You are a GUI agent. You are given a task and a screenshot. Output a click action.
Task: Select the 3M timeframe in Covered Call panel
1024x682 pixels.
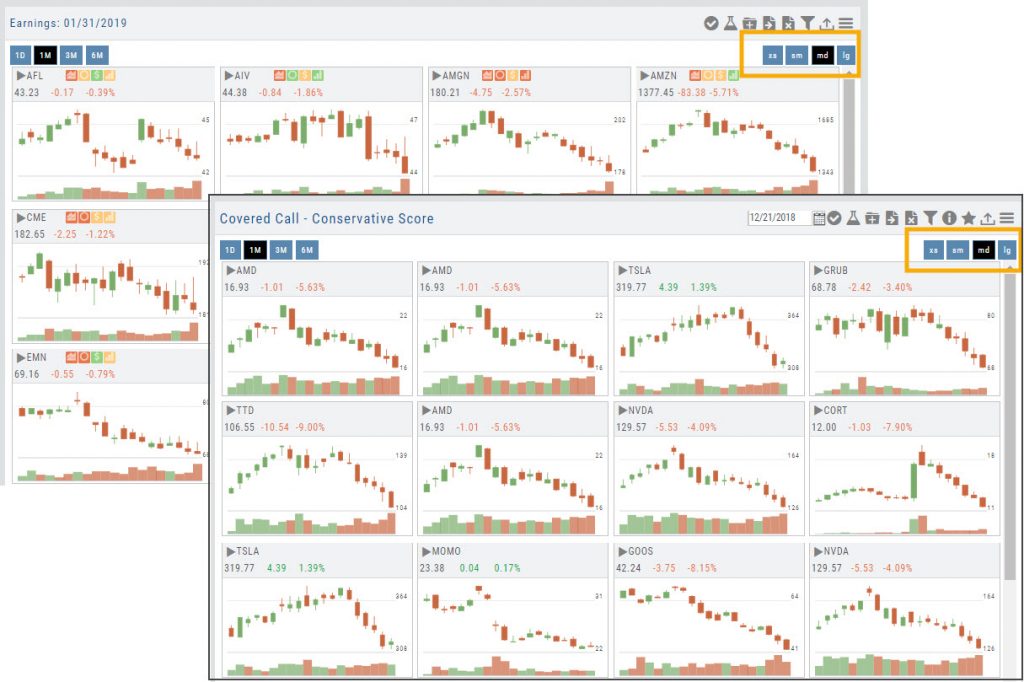(282, 250)
